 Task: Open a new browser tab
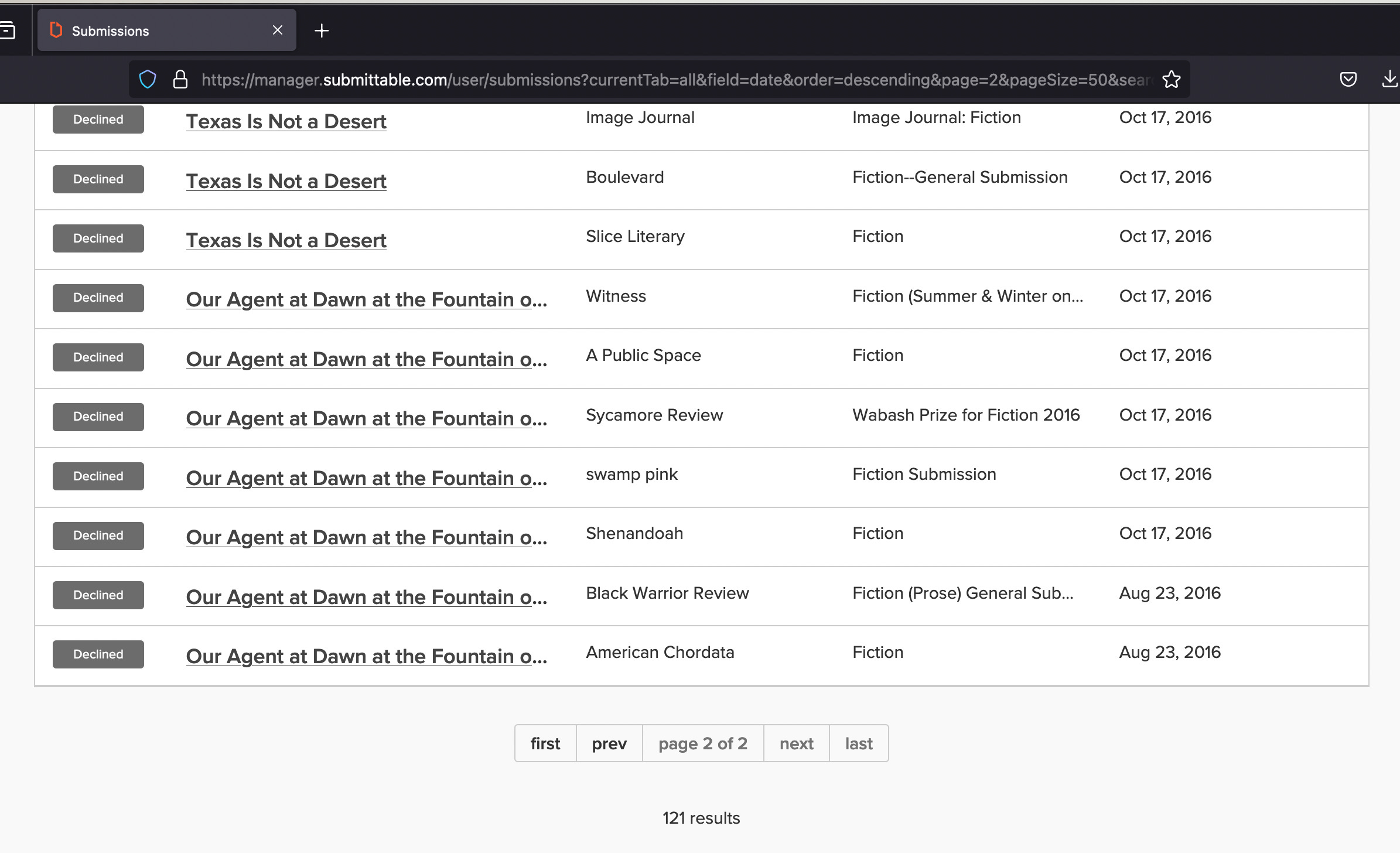322,30
